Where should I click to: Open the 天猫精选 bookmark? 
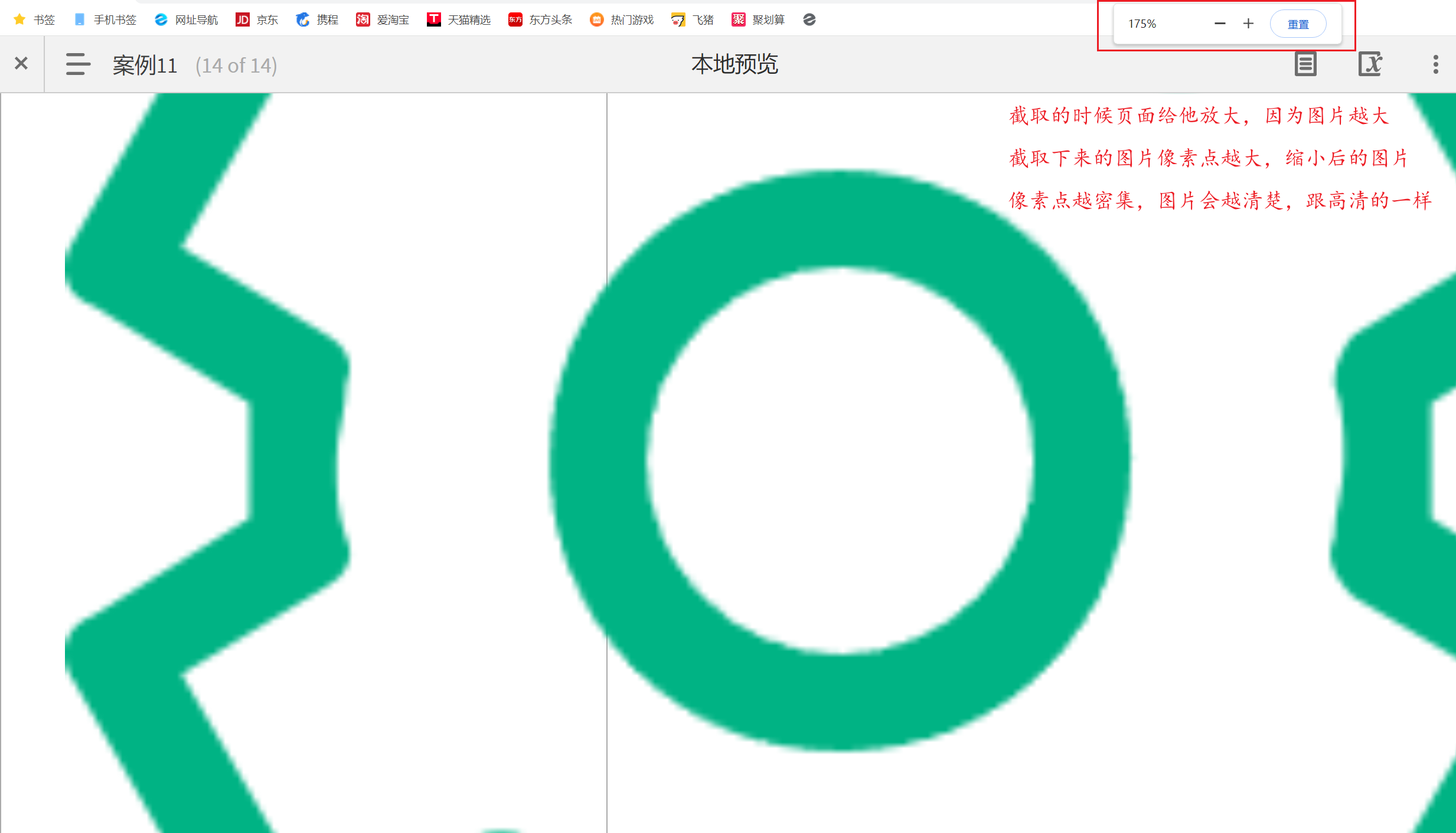pos(459,20)
